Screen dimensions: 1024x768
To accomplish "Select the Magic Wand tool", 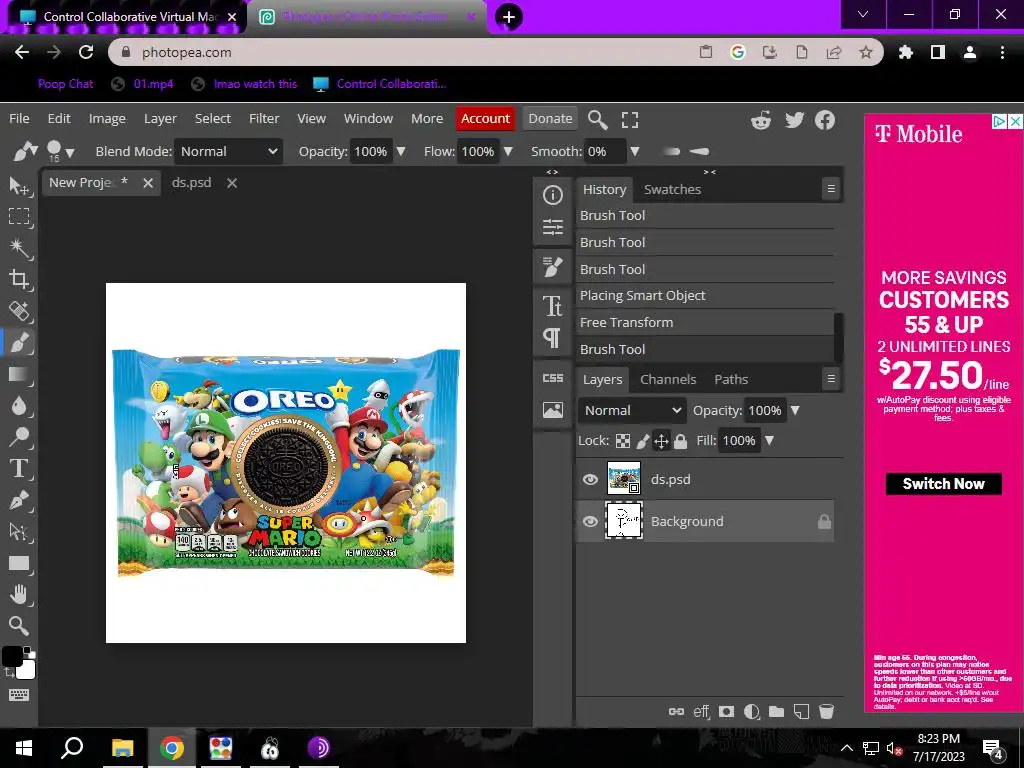I will [19, 248].
